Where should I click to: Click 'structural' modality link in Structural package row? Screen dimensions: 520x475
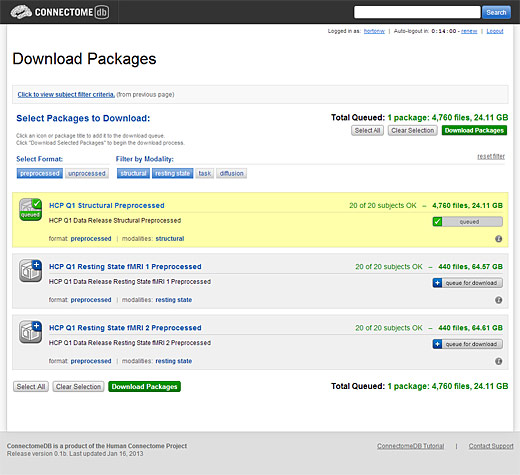tap(170, 239)
